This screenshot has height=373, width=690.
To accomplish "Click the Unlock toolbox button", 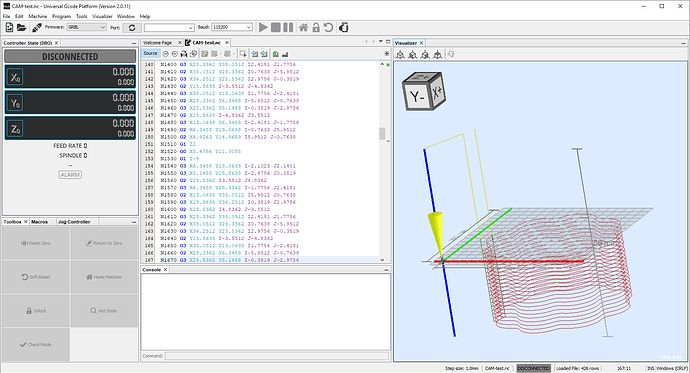I will (36, 311).
